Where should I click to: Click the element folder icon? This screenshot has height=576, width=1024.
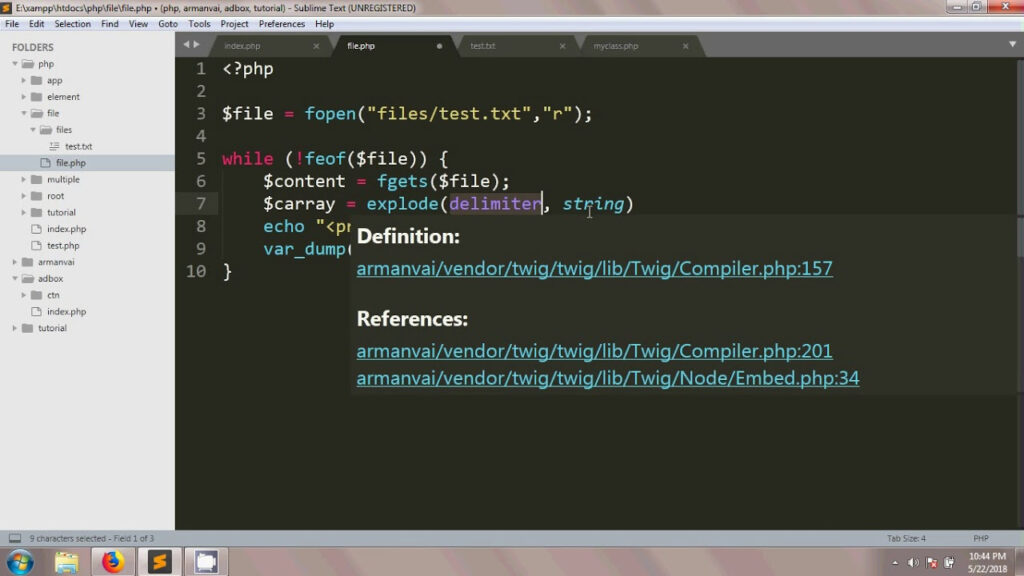coord(37,97)
